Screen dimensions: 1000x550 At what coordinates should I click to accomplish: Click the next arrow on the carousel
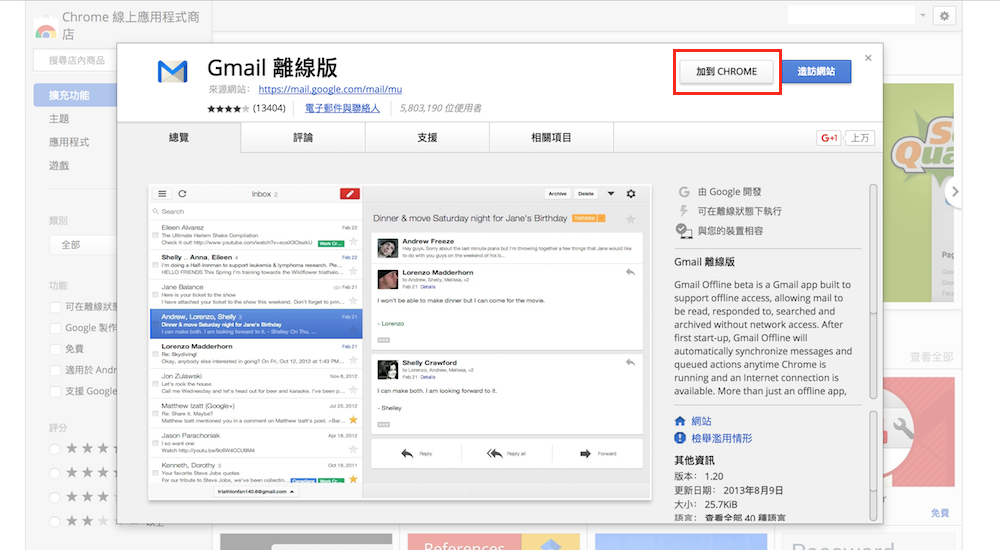click(x=955, y=191)
